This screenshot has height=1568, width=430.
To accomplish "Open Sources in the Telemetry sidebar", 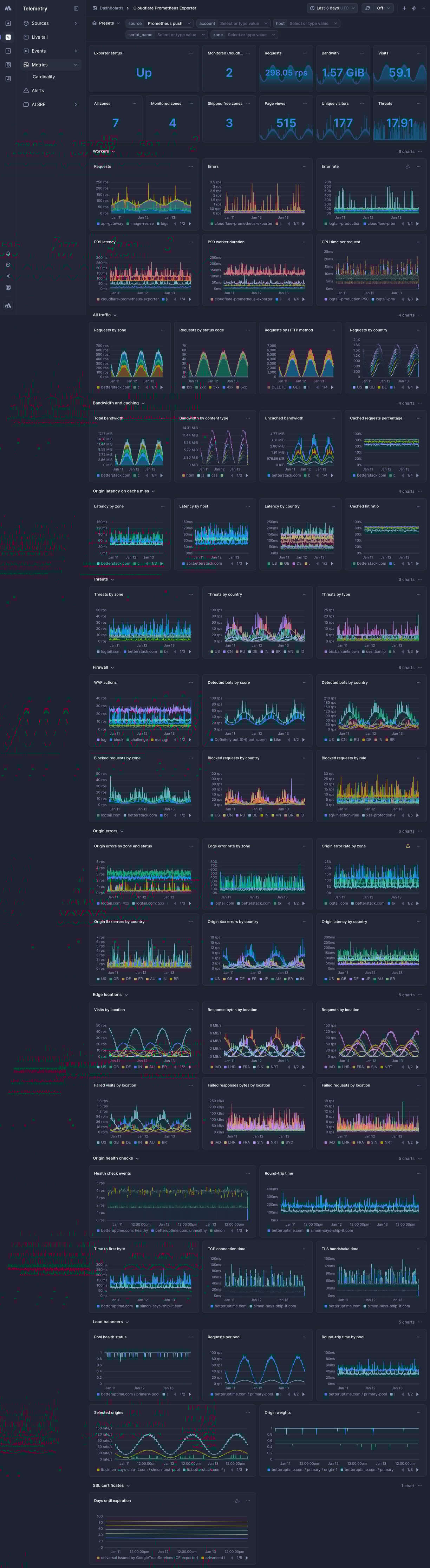I will [x=51, y=23].
